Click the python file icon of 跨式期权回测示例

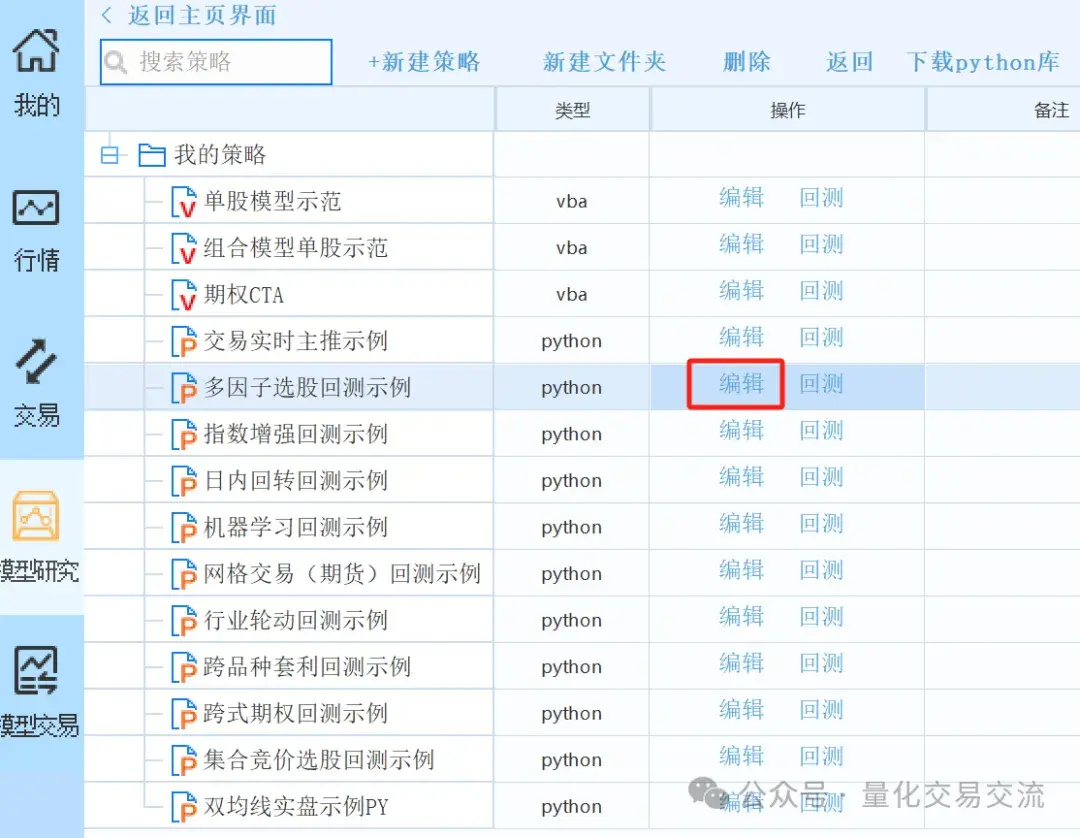click(x=184, y=713)
